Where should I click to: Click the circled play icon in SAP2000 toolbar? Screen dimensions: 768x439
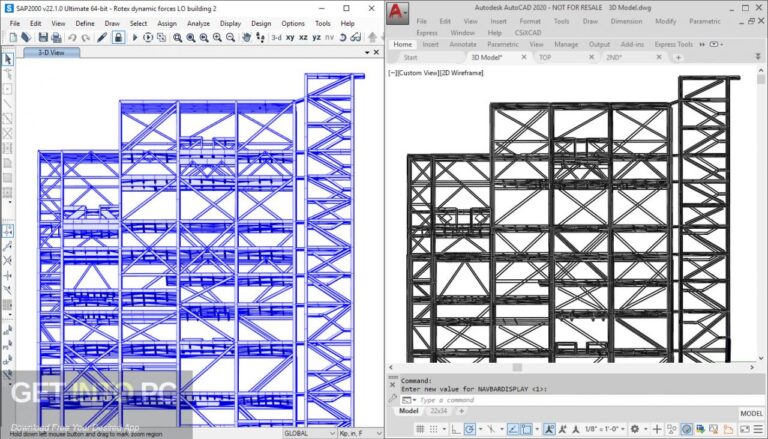click(x=148, y=37)
